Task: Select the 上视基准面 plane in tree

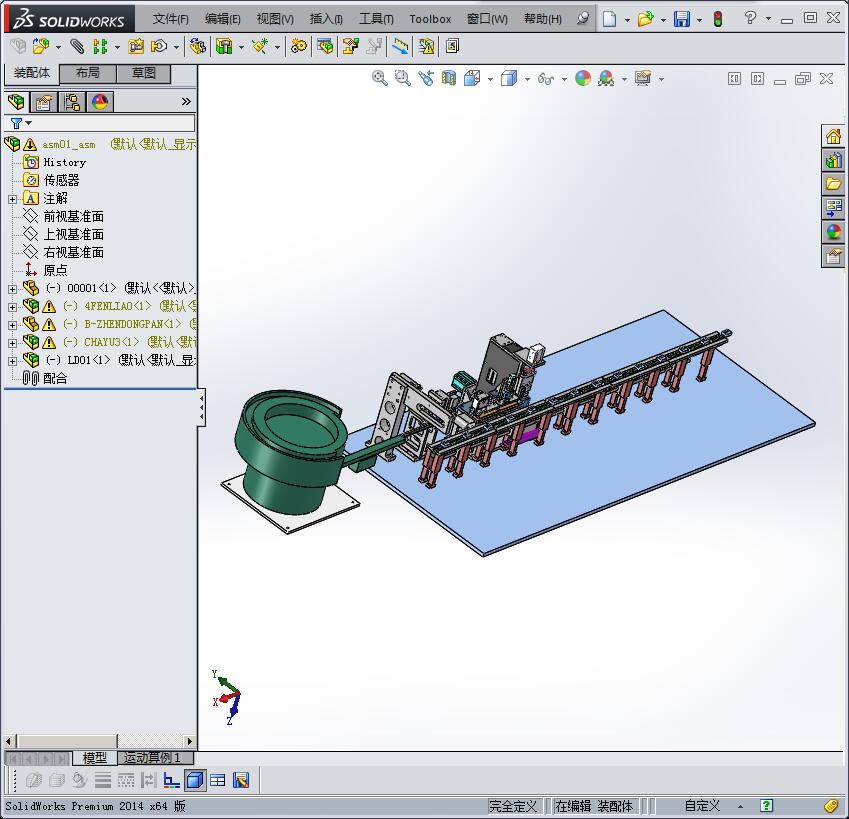Action: coord(74,234)
